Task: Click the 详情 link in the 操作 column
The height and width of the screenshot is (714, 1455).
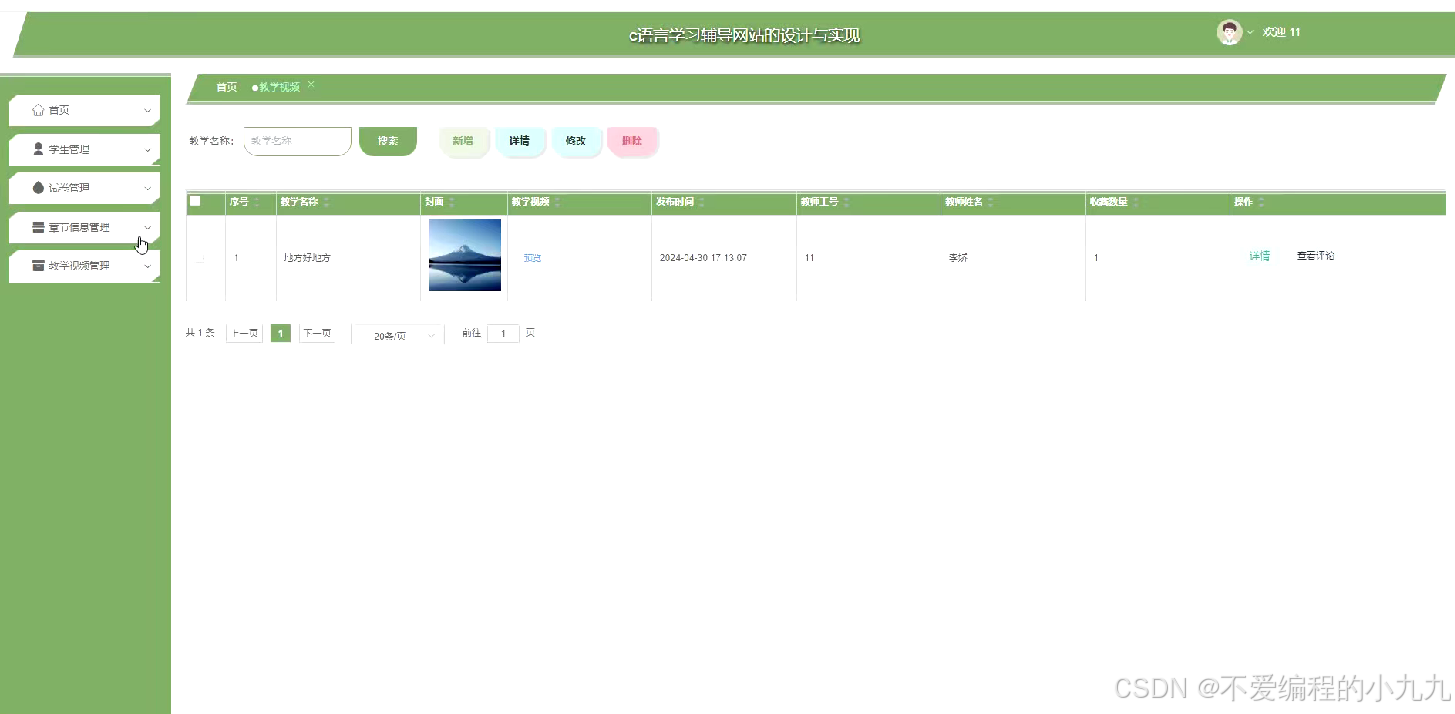Action: pyautogui.click(x=1260, y=256)
